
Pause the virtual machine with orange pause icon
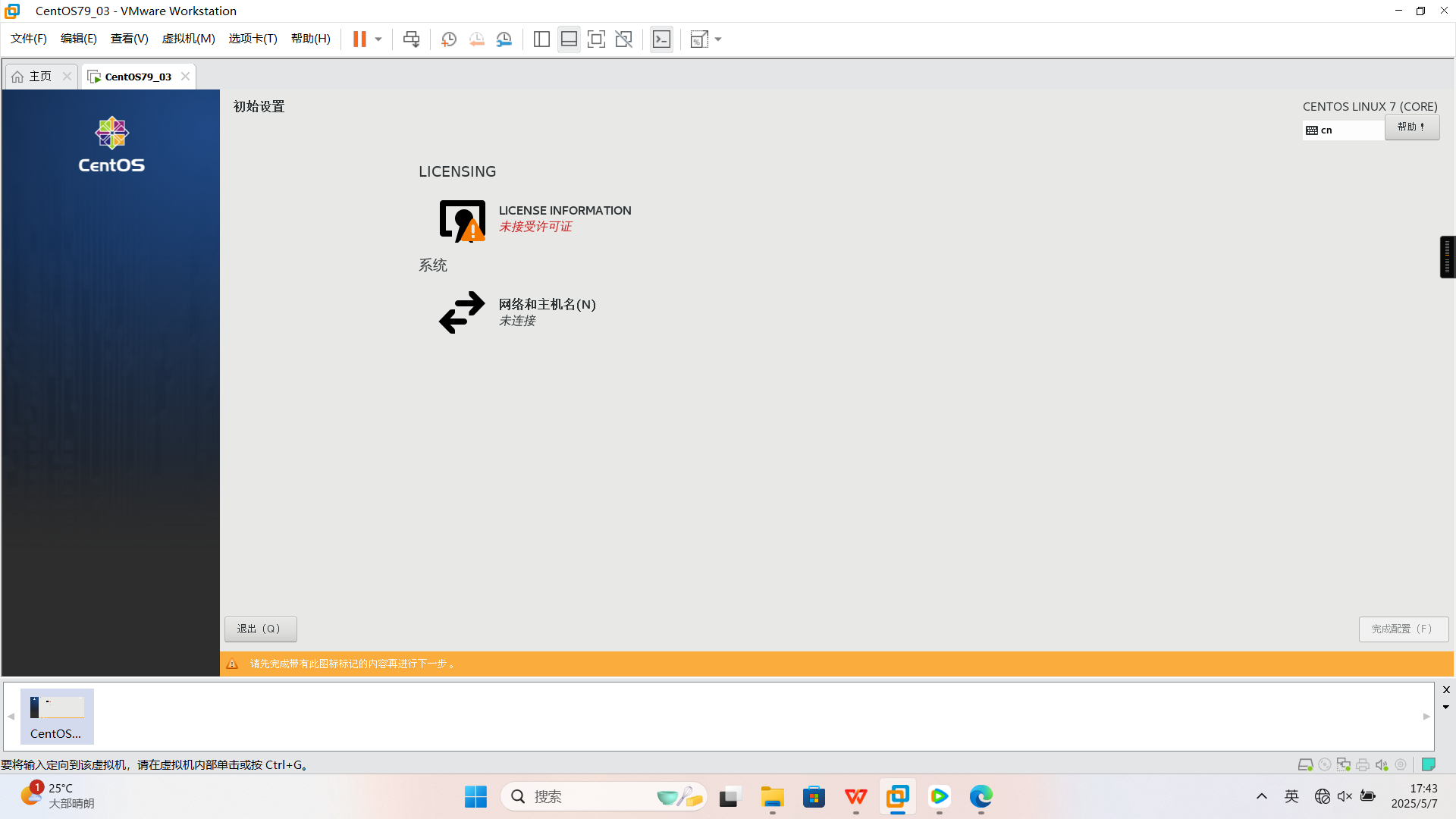[x=359, y=39]
